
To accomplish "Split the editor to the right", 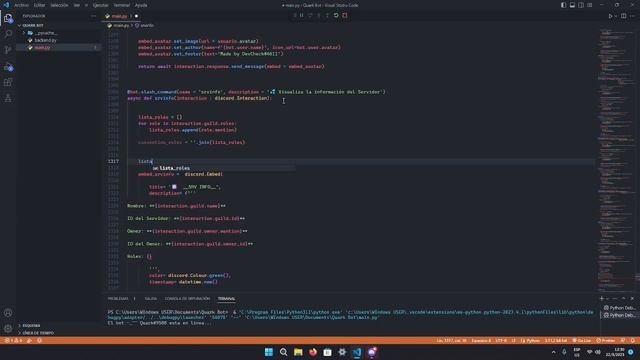I will click(624, 16).
